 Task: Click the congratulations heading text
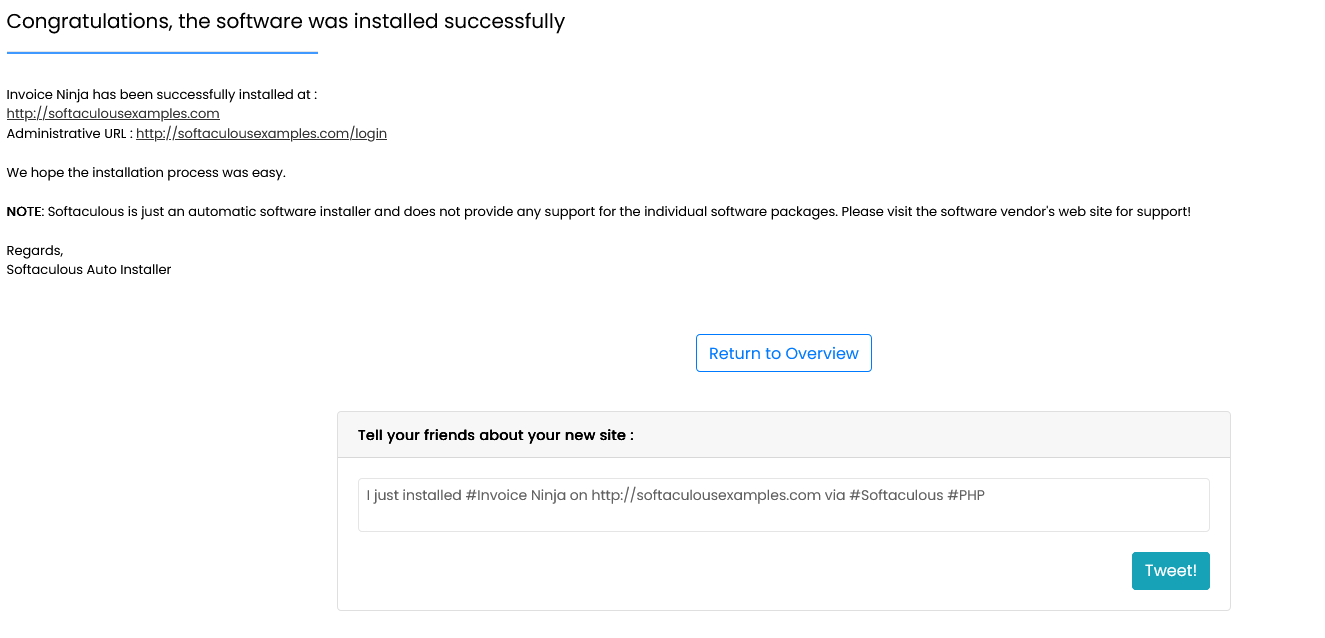(x=286, y=21)
